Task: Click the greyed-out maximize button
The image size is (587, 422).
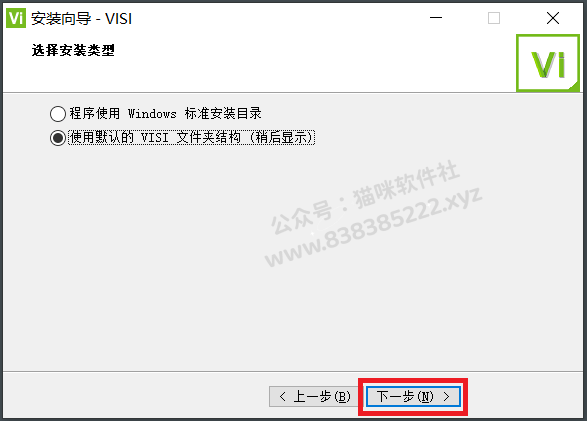Action: pyautogui.click(x=494, y=18)
